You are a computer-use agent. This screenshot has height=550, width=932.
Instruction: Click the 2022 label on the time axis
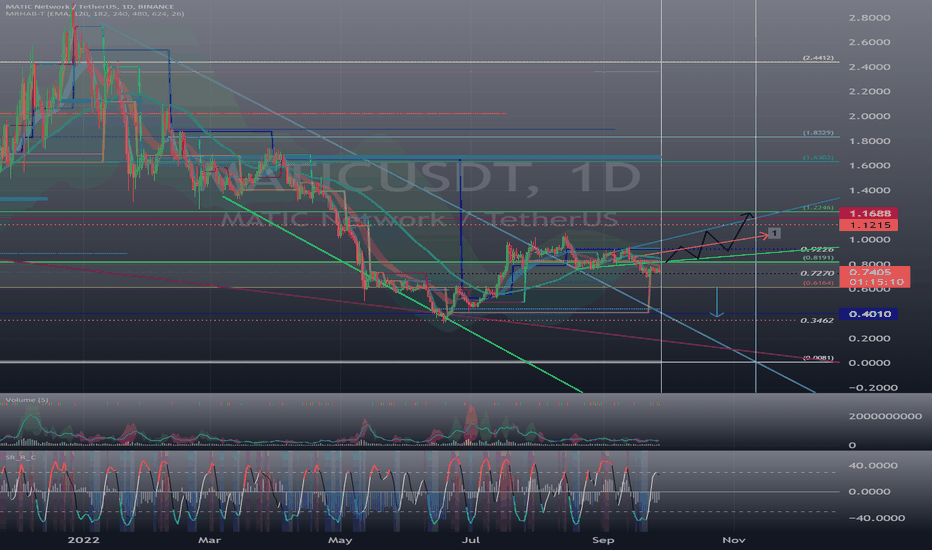point(83,540)
